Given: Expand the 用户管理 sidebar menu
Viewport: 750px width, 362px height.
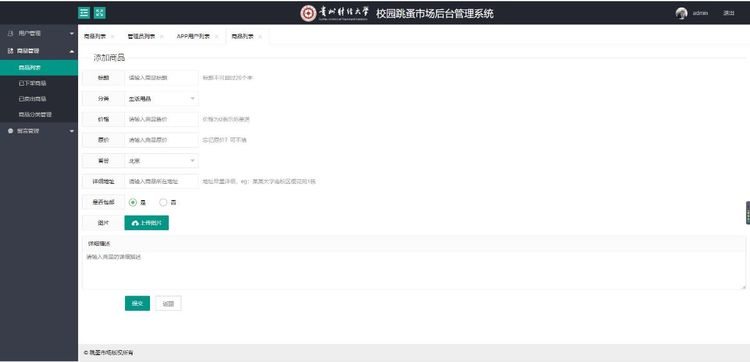Looking at the screenshot, I should pyautogui.click(x=39, y=33).
